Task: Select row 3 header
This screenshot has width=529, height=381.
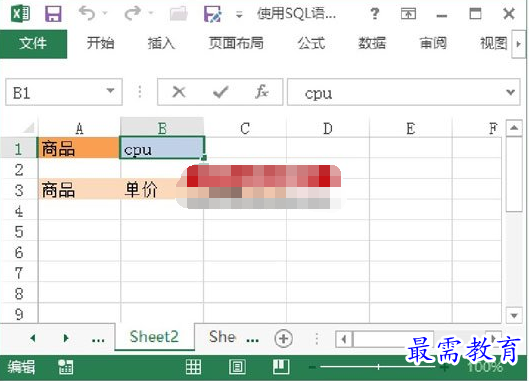Action: 19,190
